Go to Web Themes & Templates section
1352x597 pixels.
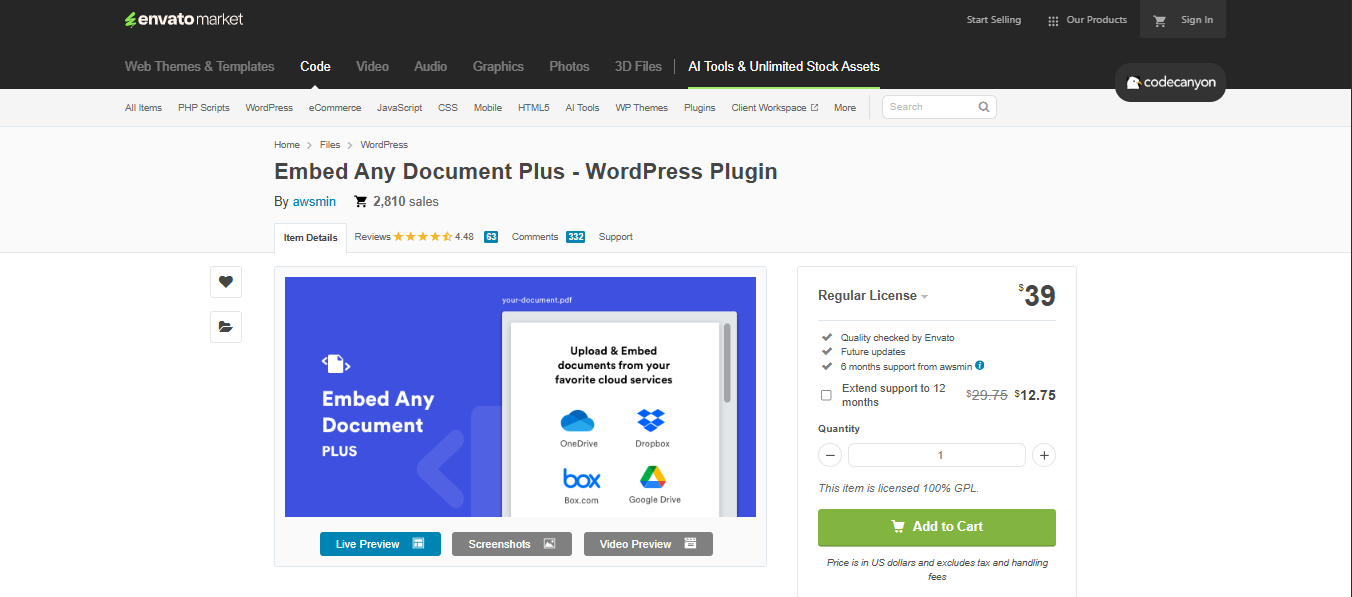pos(200,66)
